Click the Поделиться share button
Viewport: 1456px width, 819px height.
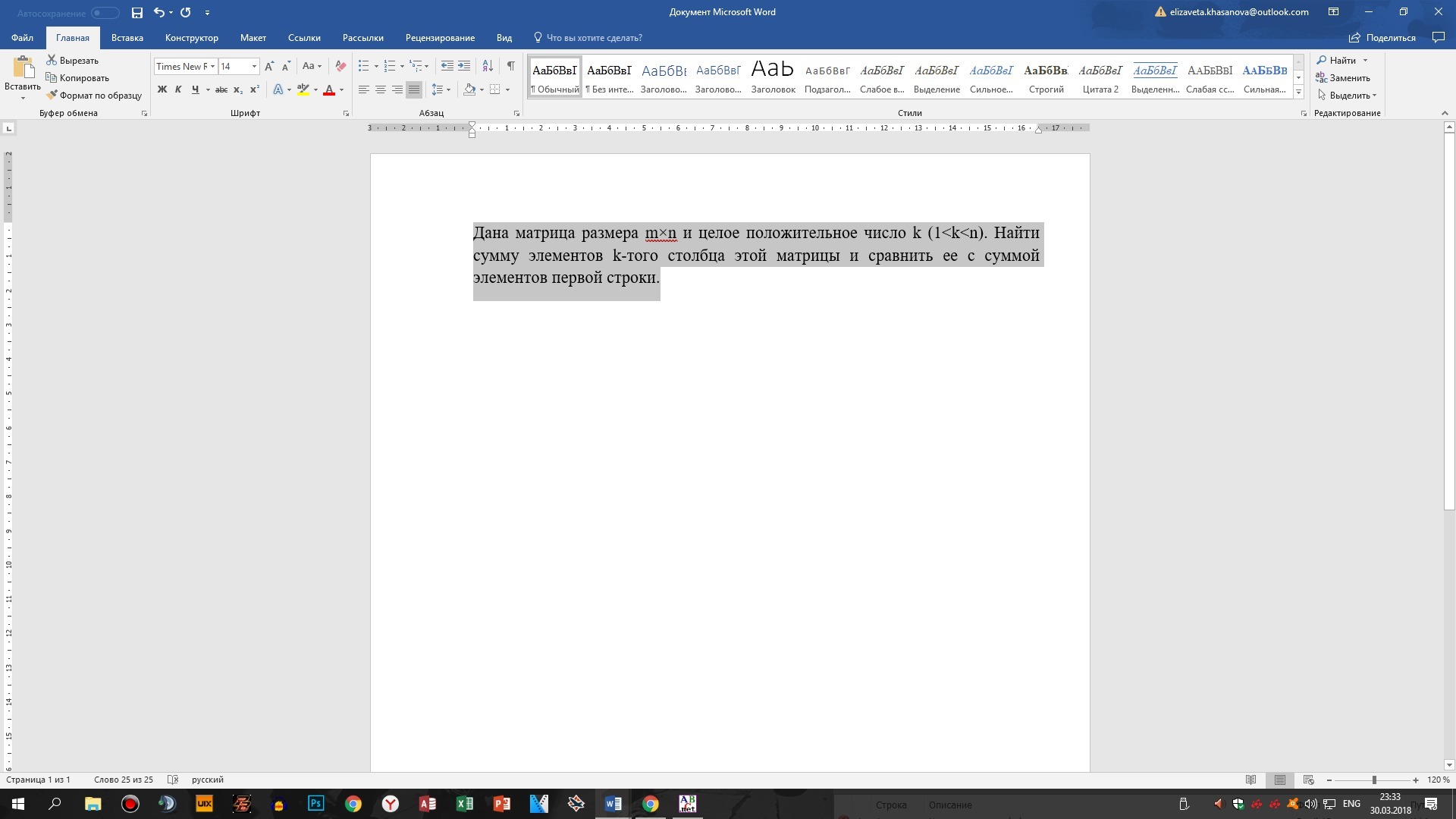coord(1382,38)
